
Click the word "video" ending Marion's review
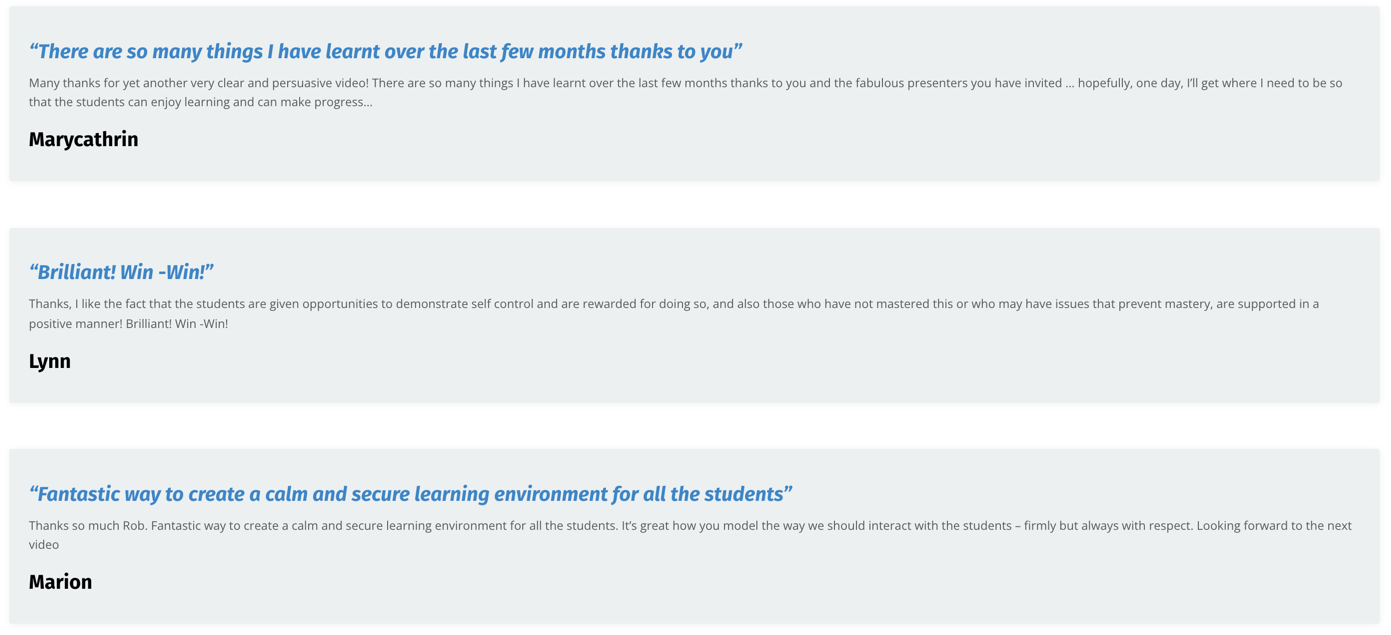[x=44, y=545]
